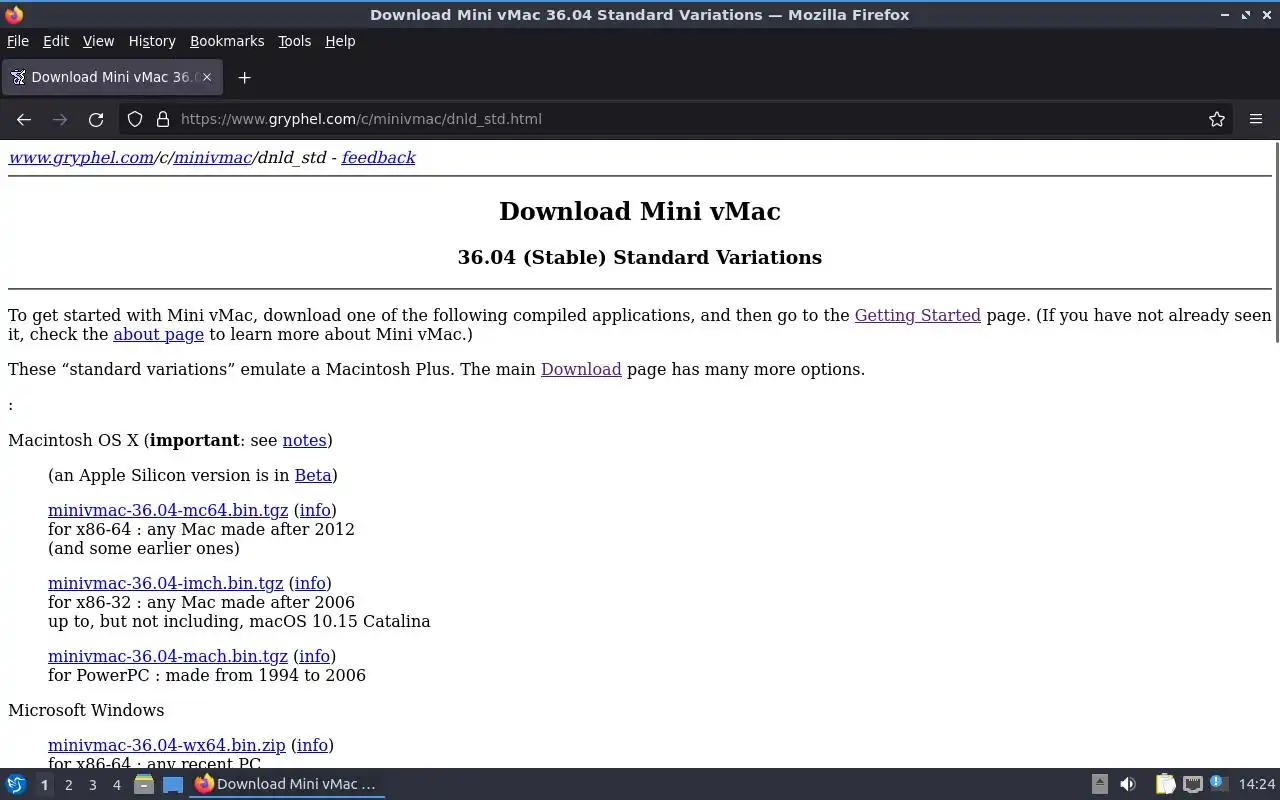
Task: Click the 'Download Mini vMac' heading
Action: (x=640, y=211)
